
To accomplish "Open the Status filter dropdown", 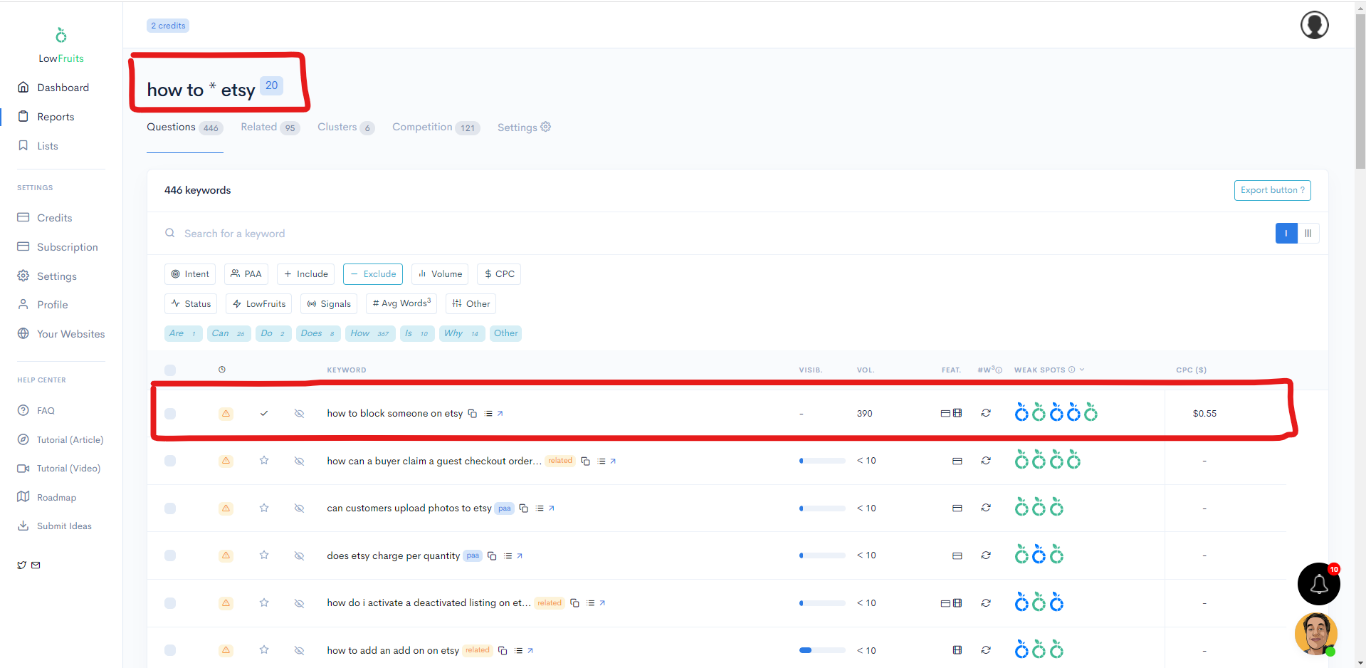I will pyautogui.click(x=191, y=304).
